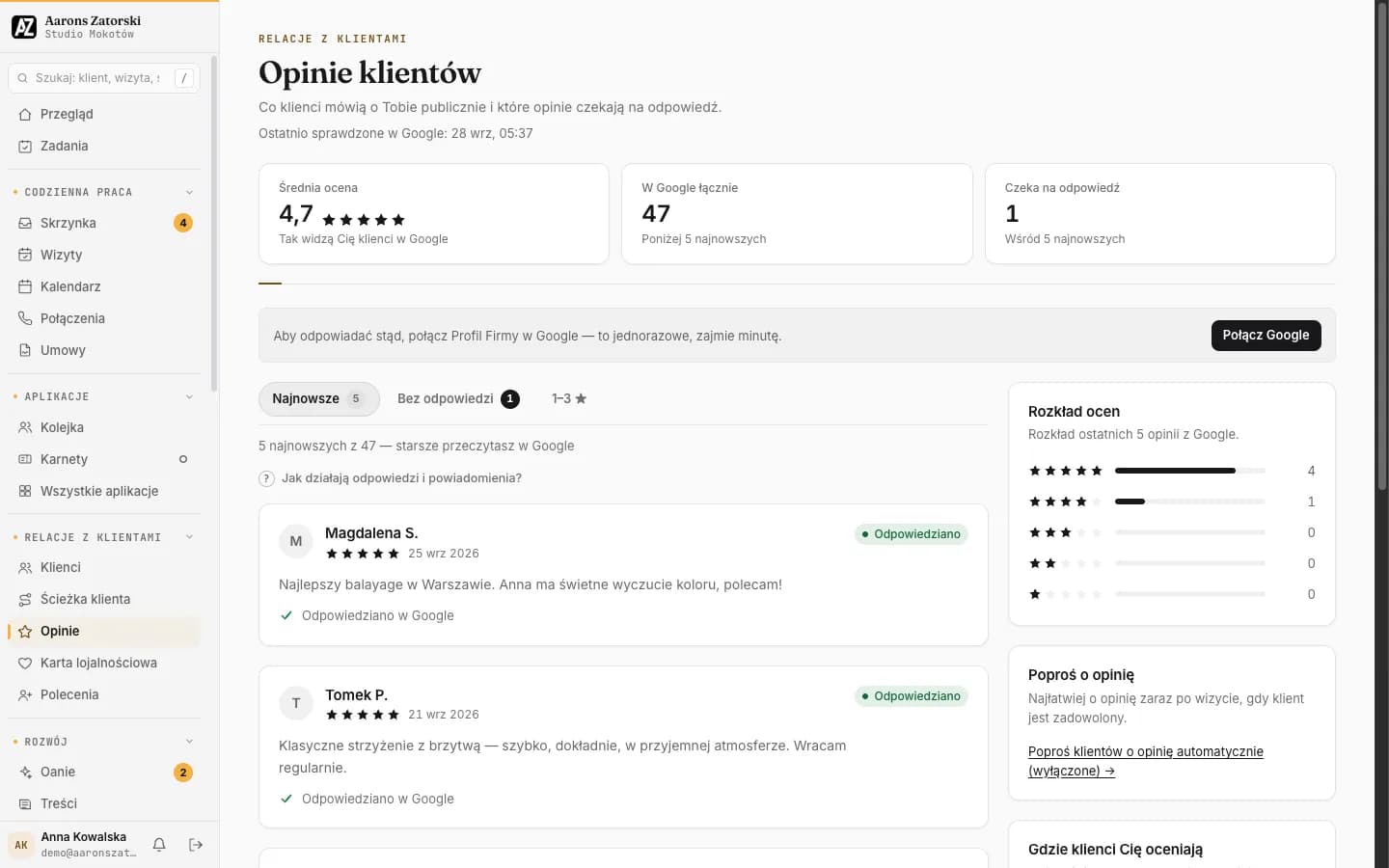Open Kalendarz via its calendar icon

25,286
